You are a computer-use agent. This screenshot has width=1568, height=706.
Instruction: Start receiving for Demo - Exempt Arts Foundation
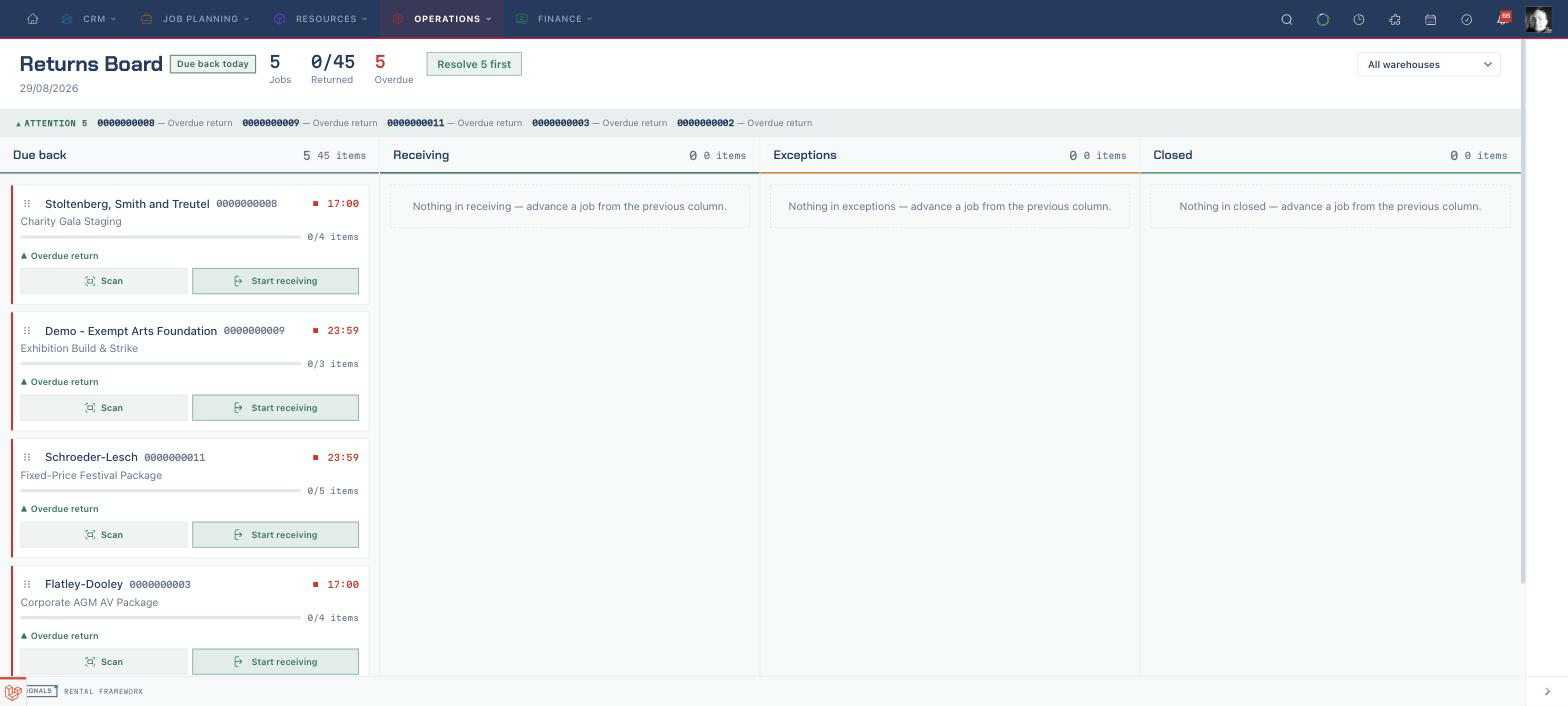pyautogui.click(x=275, y=408)
